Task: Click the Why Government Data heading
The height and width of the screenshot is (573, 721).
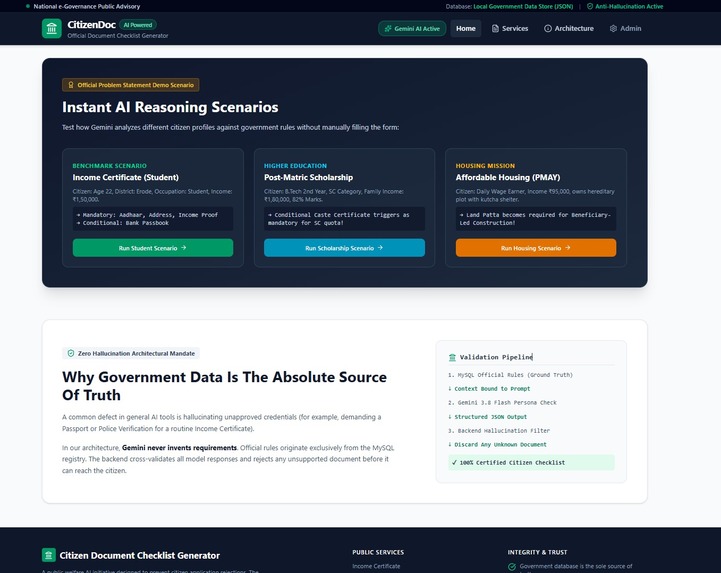Action: 224,386
